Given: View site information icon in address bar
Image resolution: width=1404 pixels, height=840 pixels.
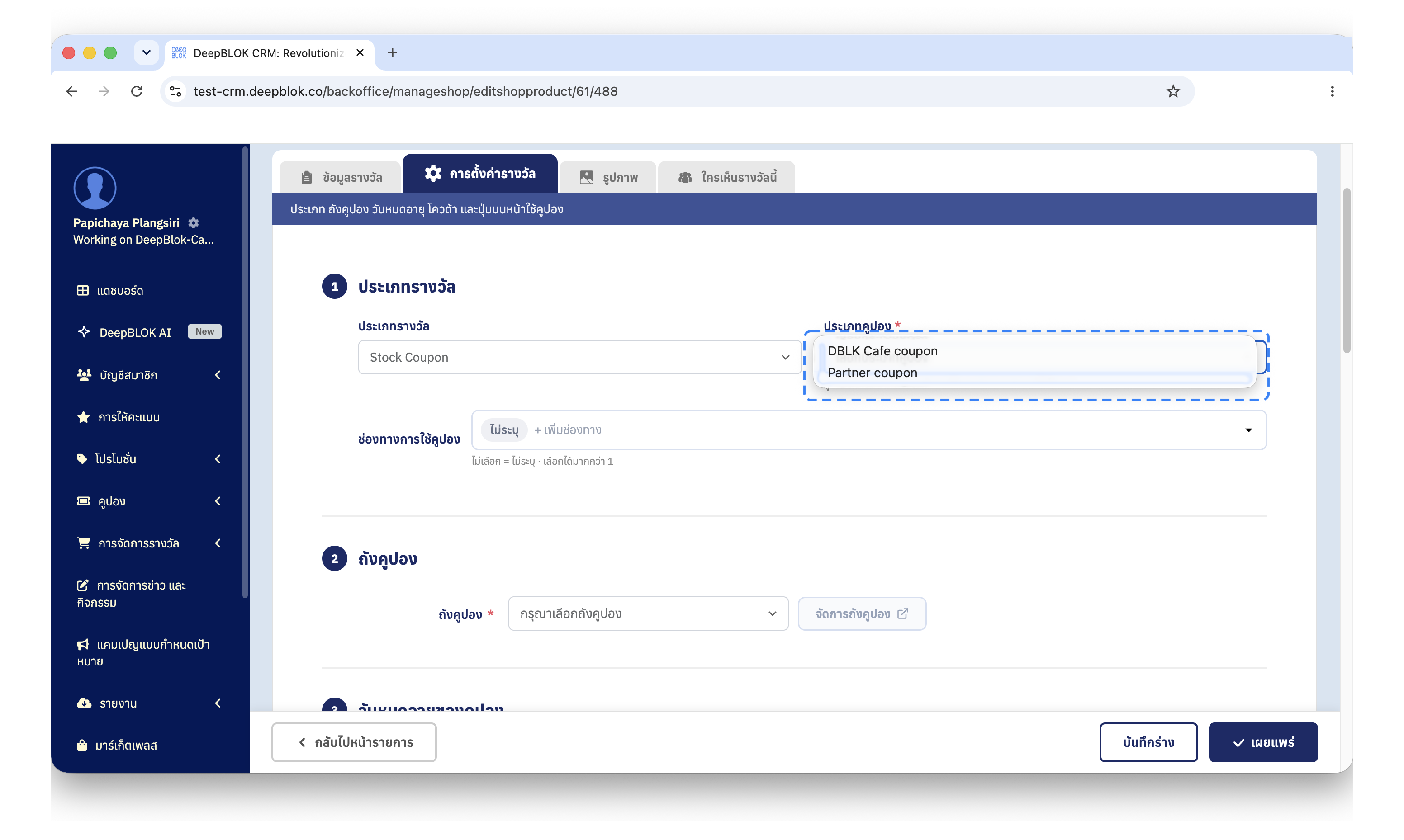Looking at the screenshot, I should pyautogui.click(x=175, y=91).
